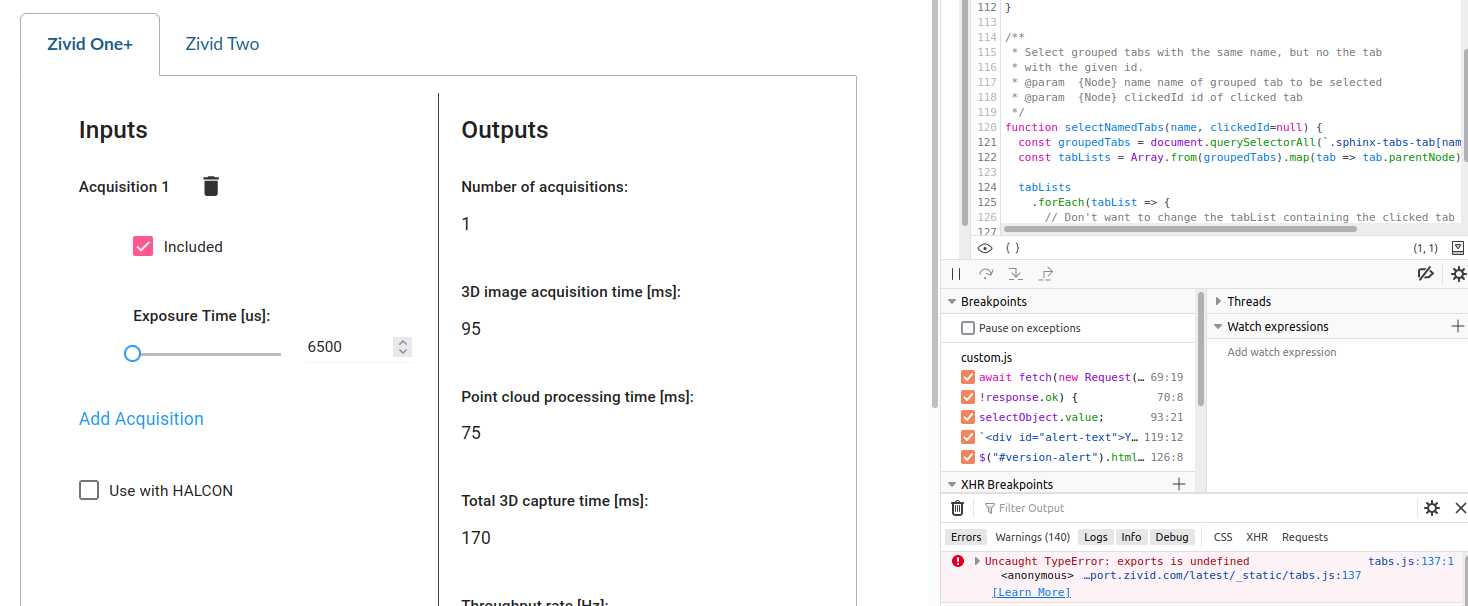Click the Total 3D capture time value 170
The width and height of the screenshot is (1468, 606).
(x=476, y=538)
